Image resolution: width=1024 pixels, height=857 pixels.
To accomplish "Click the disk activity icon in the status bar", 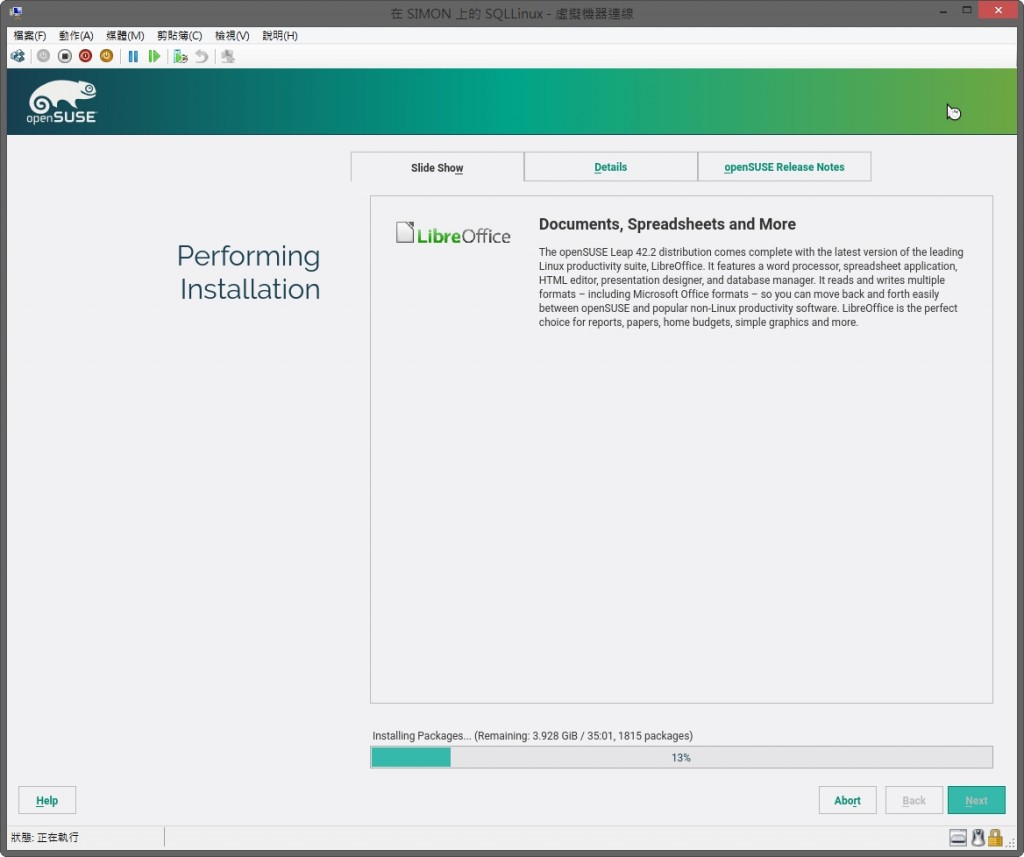I will pyautogui.click(x=957, y=837).
